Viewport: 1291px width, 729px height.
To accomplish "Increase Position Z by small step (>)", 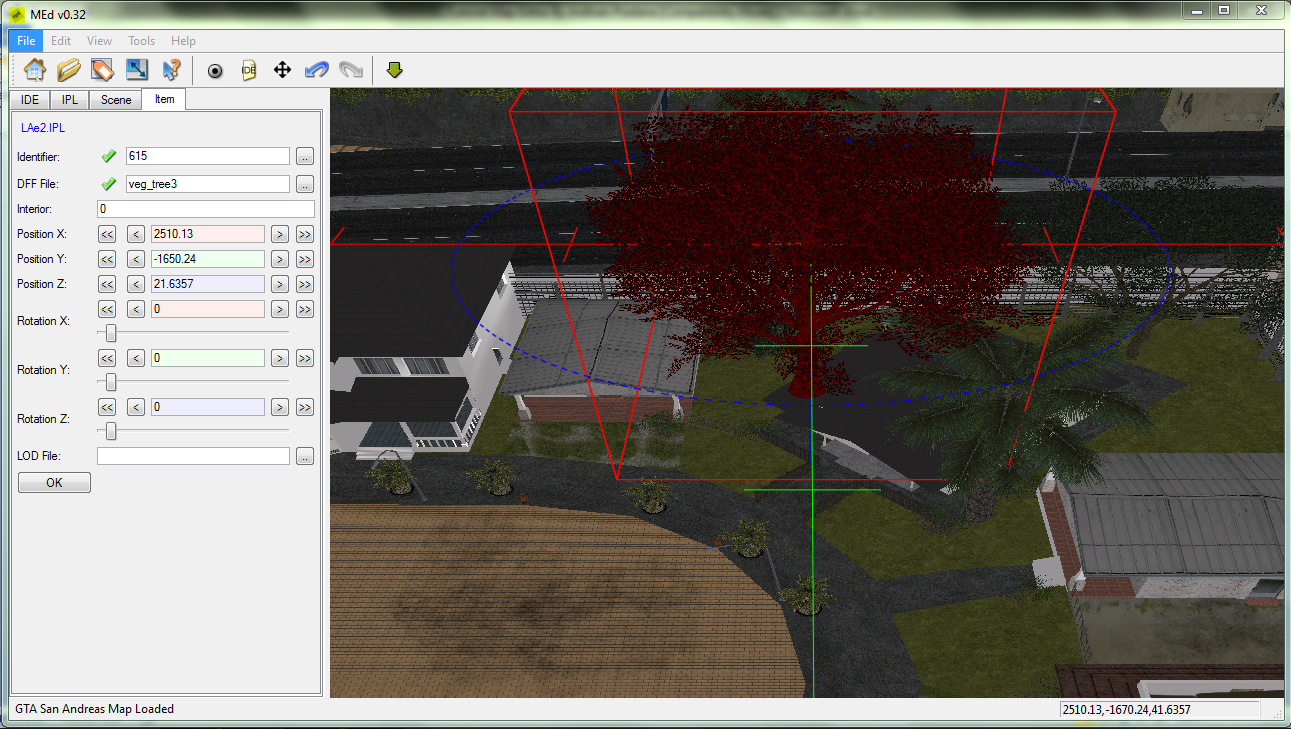I will [x=280, y=284].
